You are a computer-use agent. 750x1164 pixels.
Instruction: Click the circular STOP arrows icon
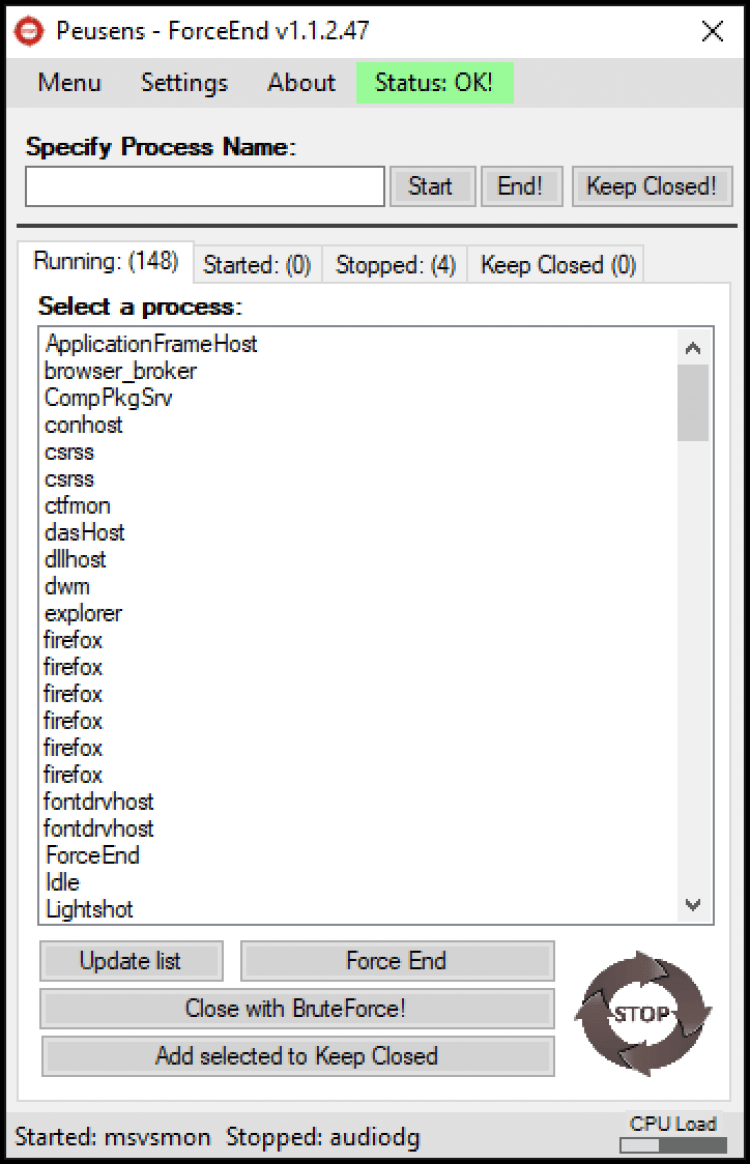(643, 1013)
